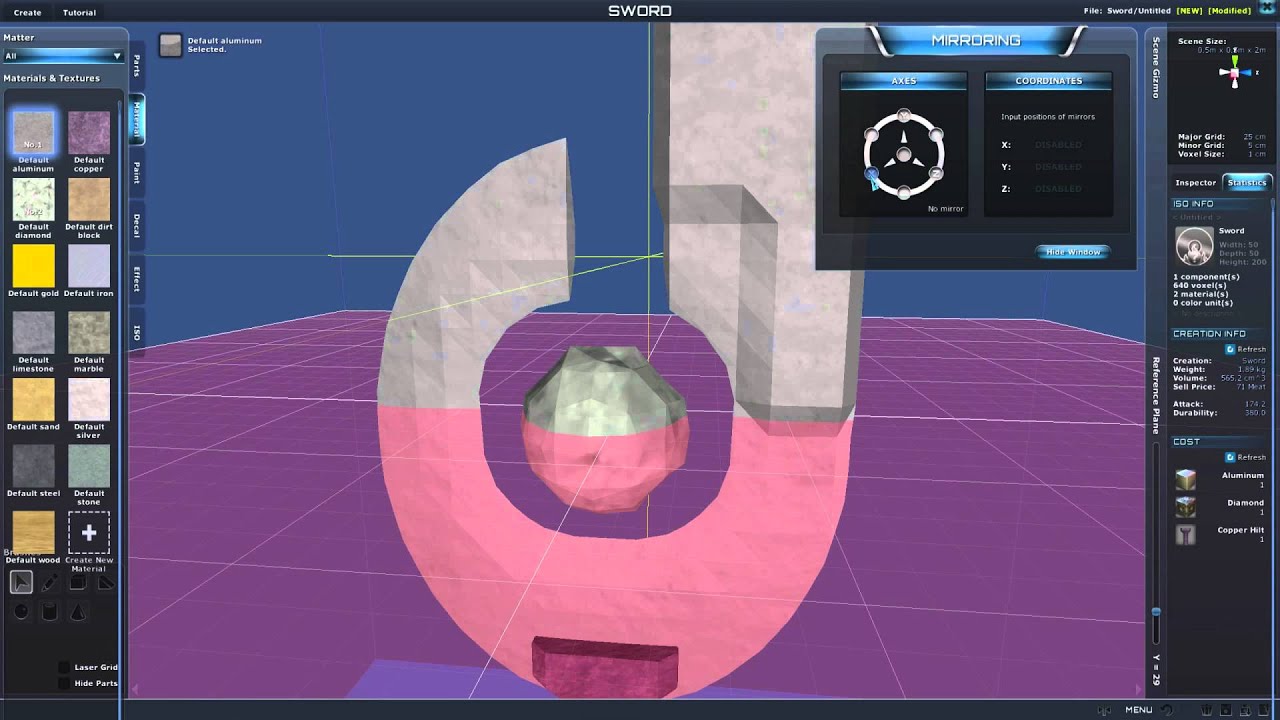Click the center node of mirror axes wheel

point(904,155)
